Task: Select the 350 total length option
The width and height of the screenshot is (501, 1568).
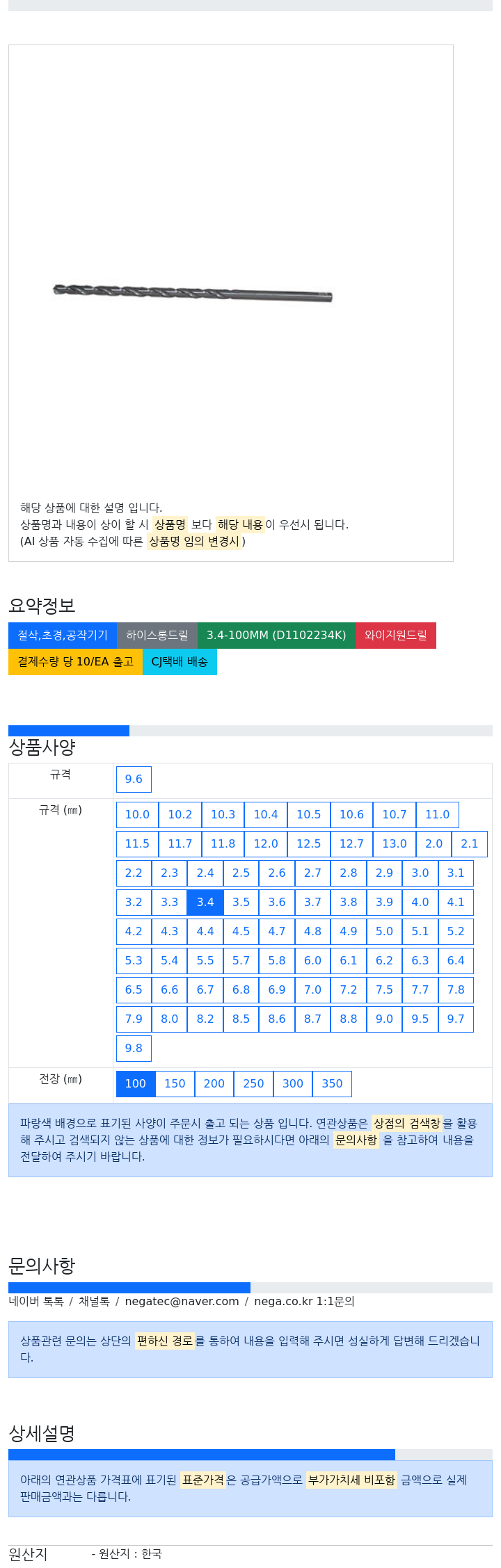Action: (x=332, y=1084)
